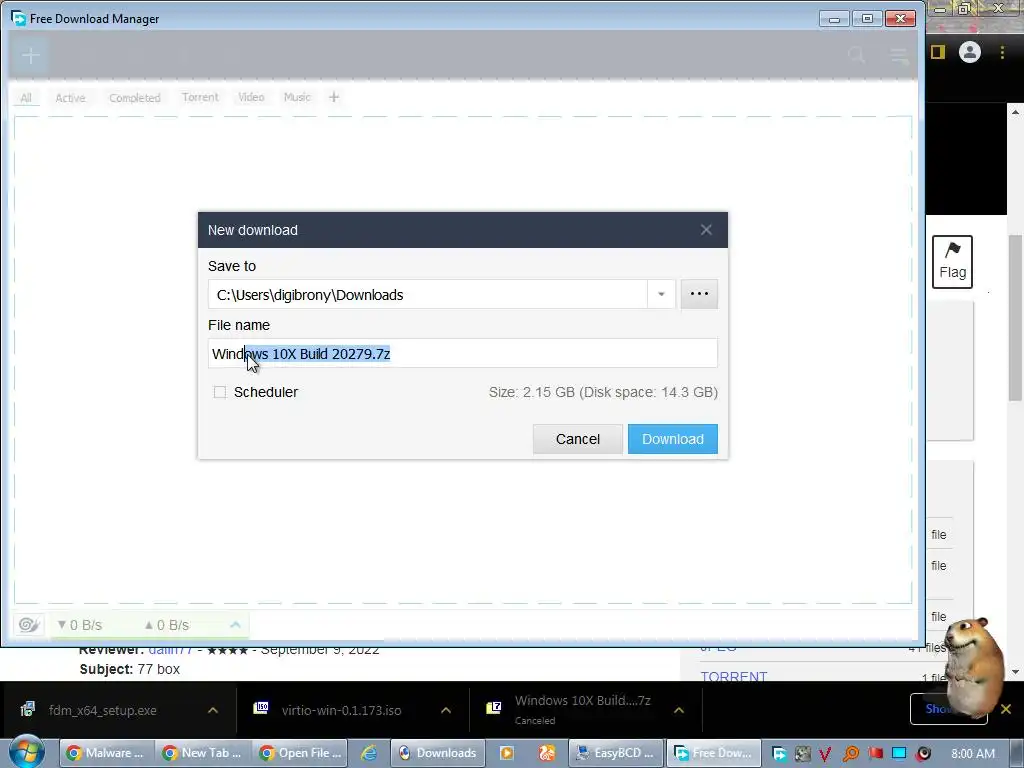Click the monitor tray icon

point(899,754)
